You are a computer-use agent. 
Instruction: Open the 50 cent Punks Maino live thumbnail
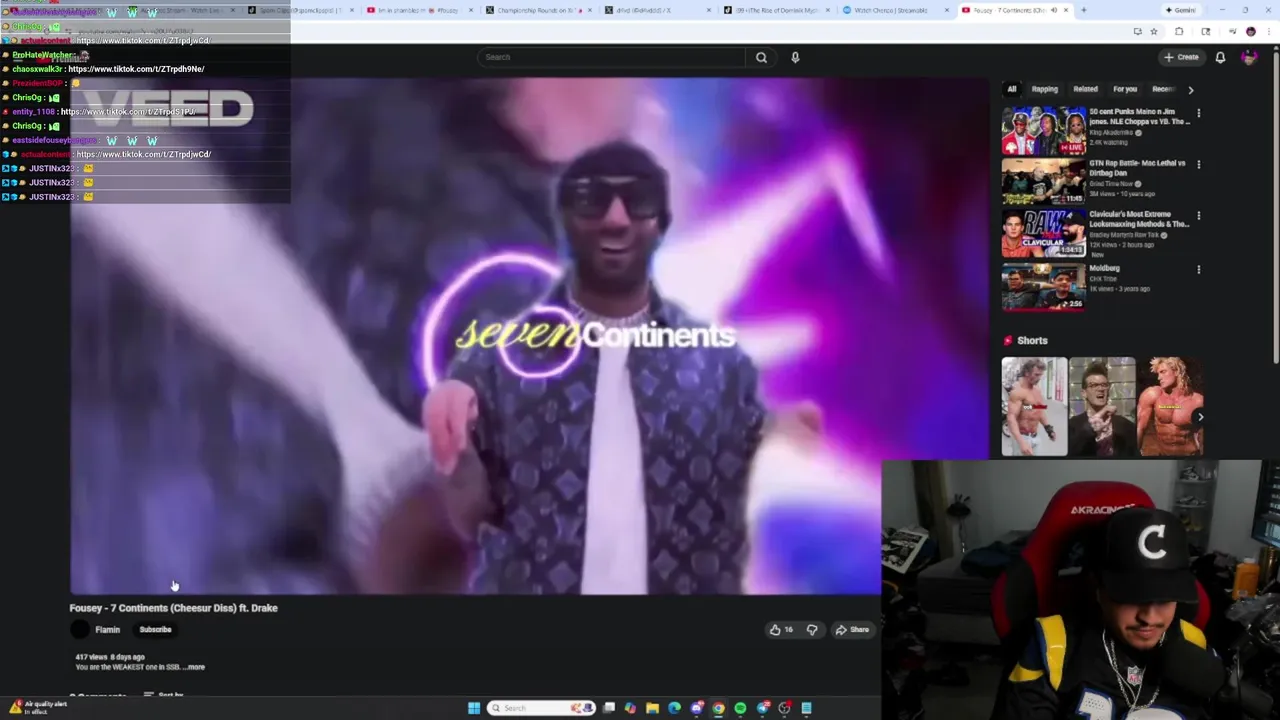click(x=1044, y=131)
